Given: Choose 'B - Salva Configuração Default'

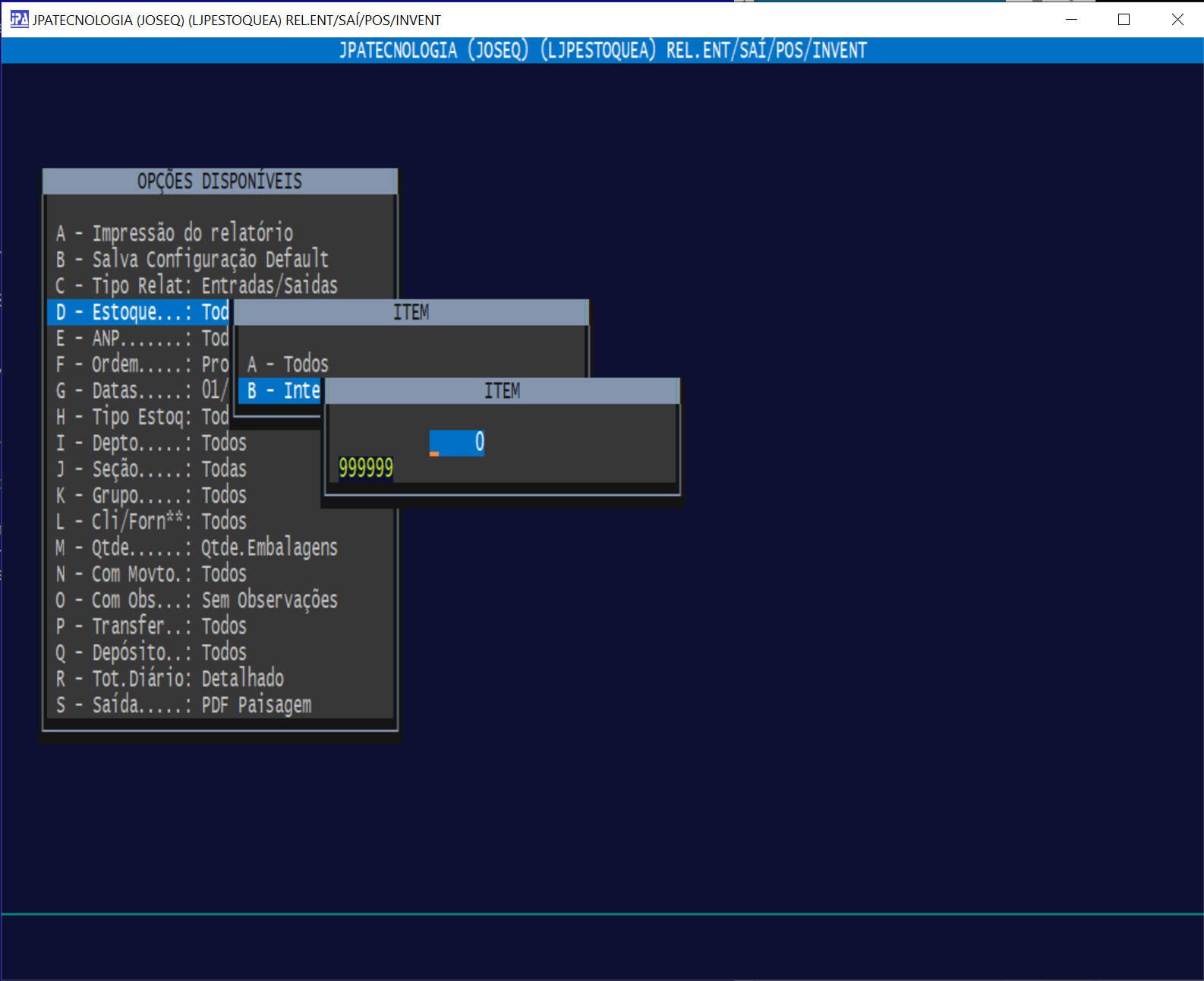Looking at the screenshot, I should 191,260.
